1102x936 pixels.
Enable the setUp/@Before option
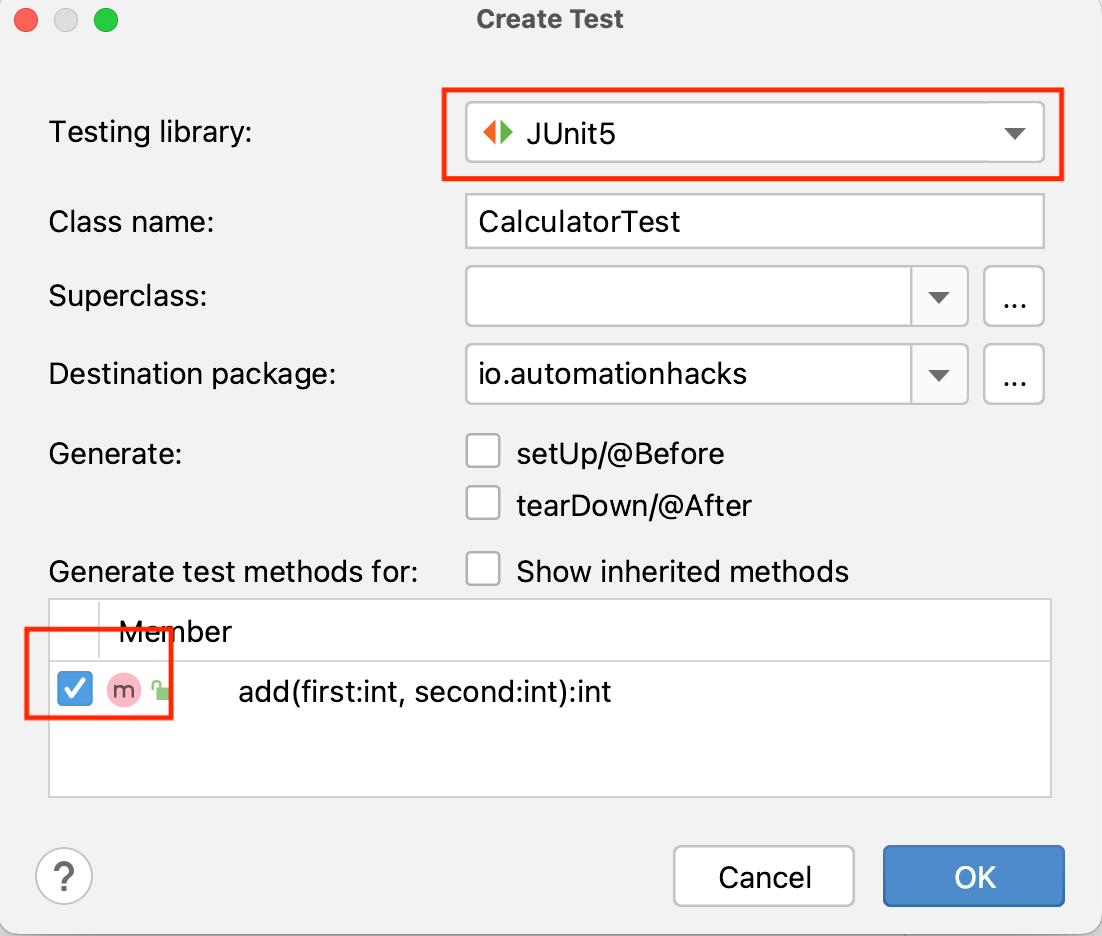click(x=483, y=451)
